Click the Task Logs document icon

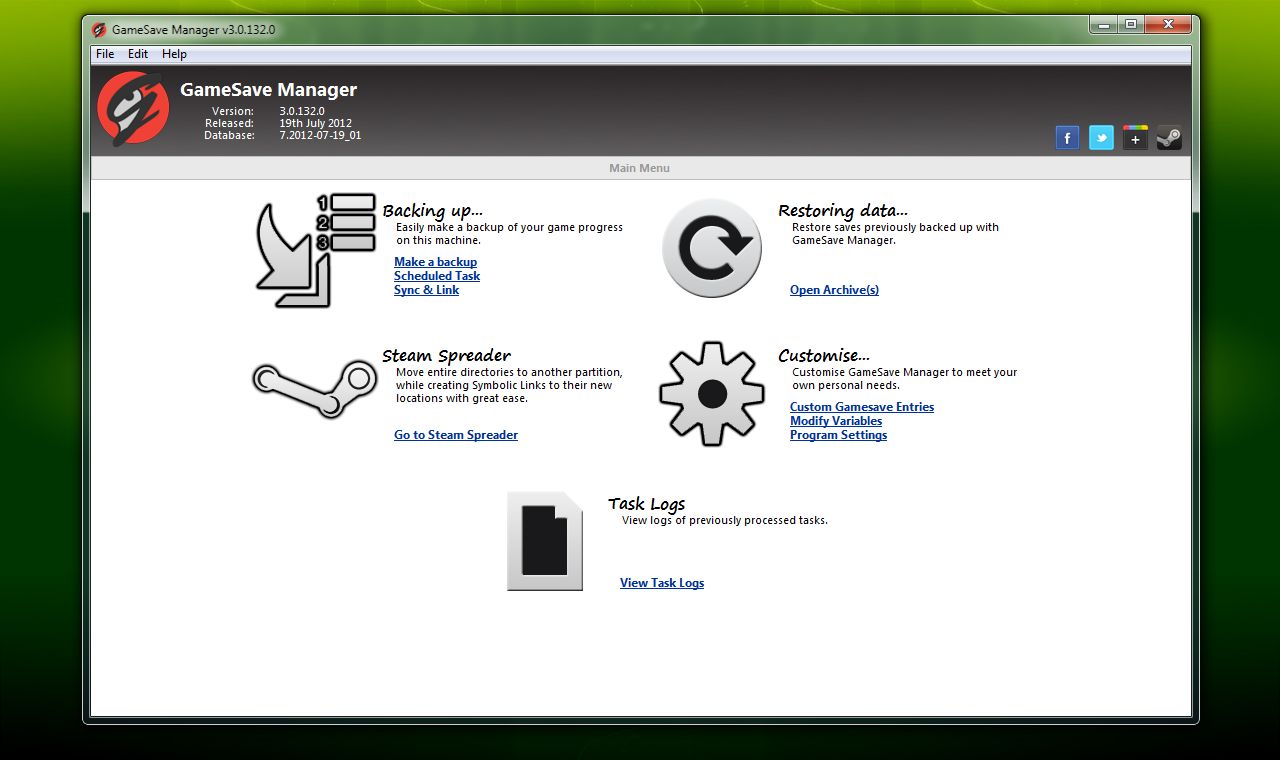tap(545, 541)
